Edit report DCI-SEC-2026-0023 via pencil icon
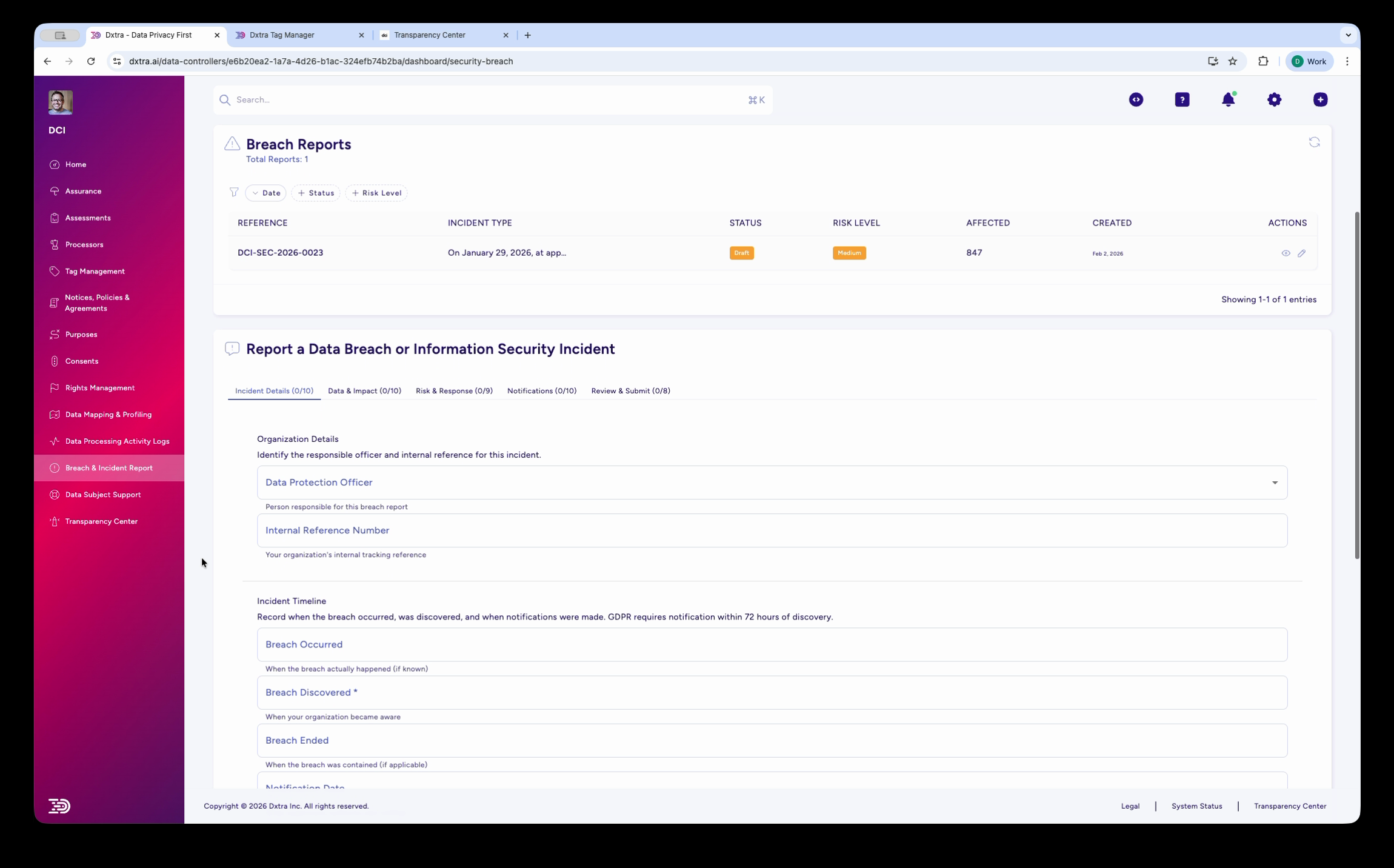Image resolution: width=1394 pixels, height=868 pixels. [x=1302, y=253]
